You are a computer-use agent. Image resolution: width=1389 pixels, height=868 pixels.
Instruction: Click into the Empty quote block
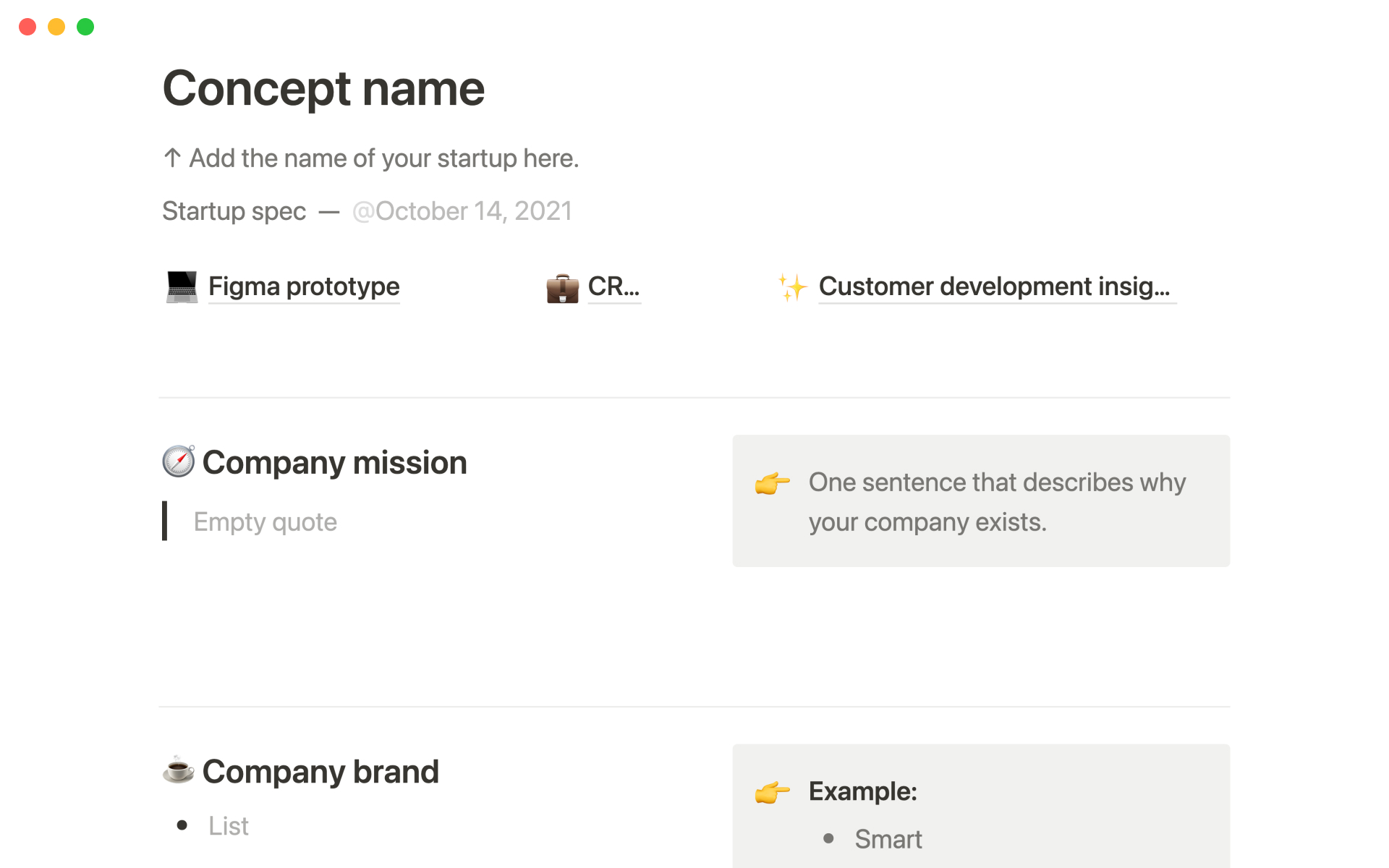tap(265, 522)
